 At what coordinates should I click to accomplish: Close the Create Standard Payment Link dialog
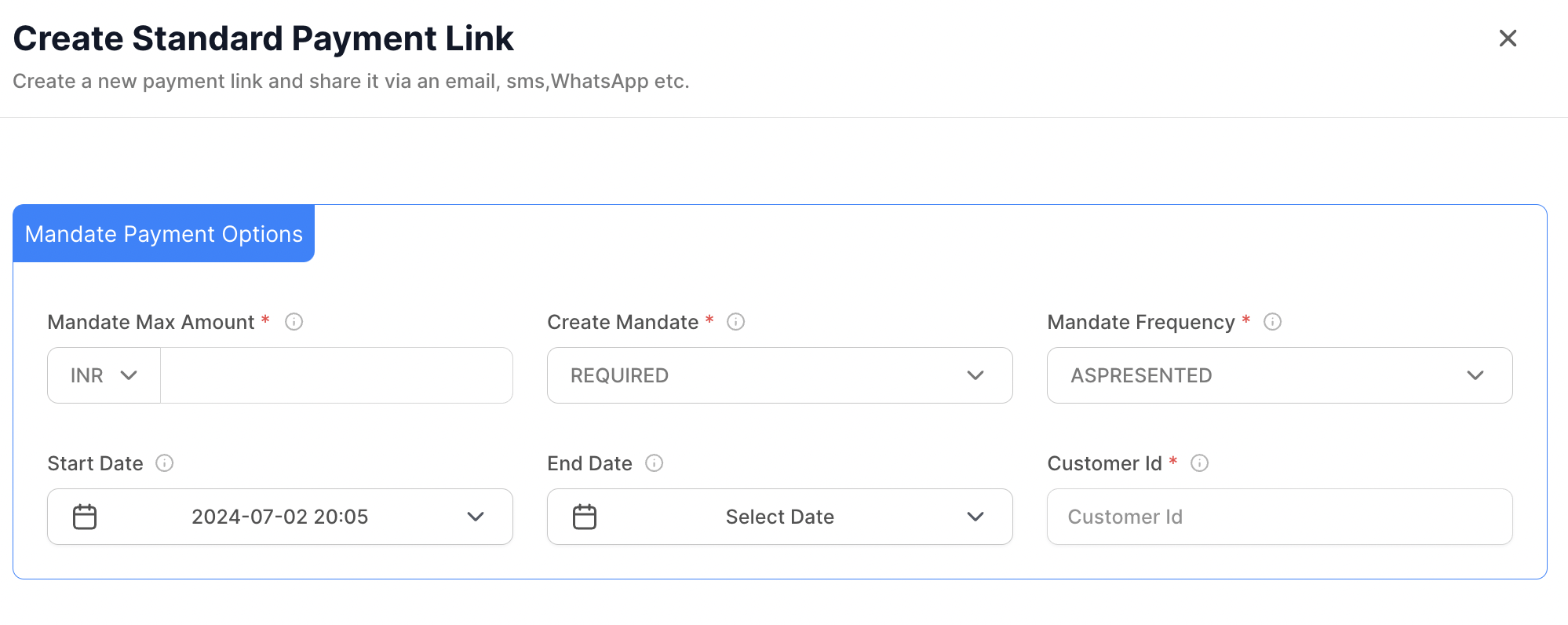click(1508, 38)
